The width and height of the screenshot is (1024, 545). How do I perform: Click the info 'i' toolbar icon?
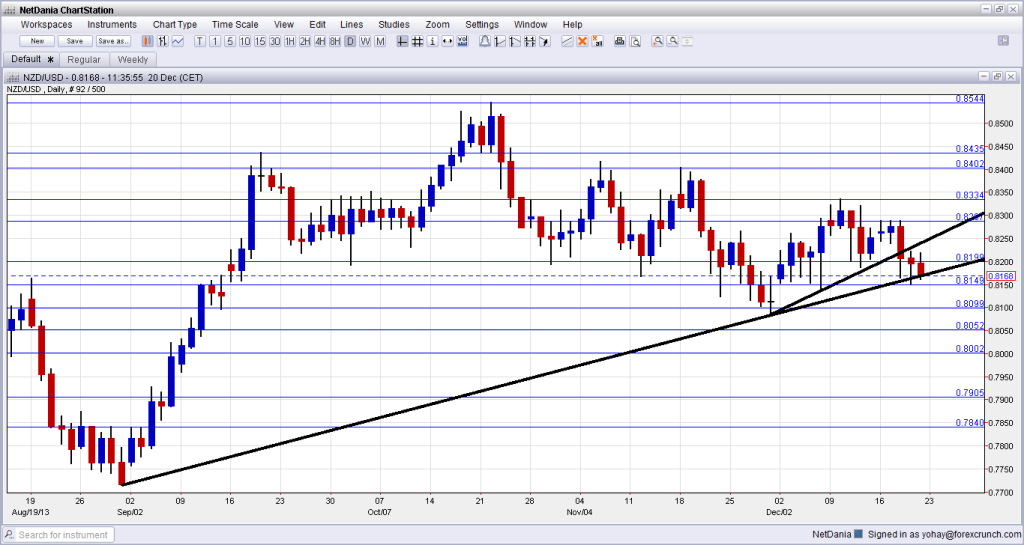432,41
